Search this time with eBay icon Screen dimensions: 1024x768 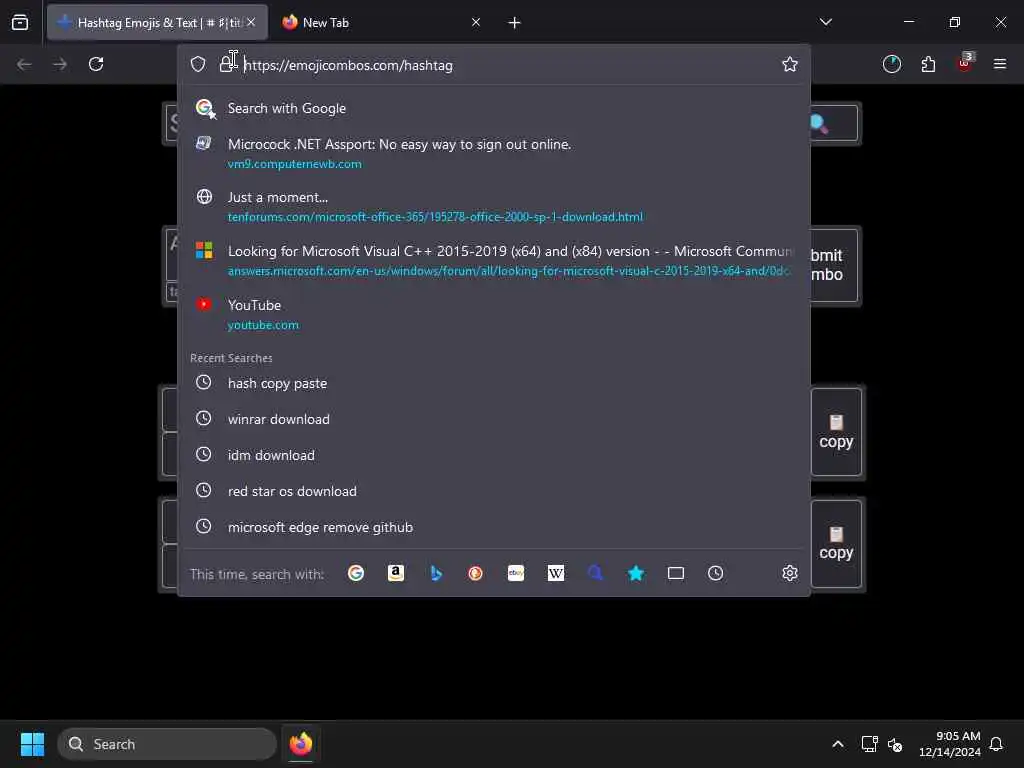click(516, 573)
